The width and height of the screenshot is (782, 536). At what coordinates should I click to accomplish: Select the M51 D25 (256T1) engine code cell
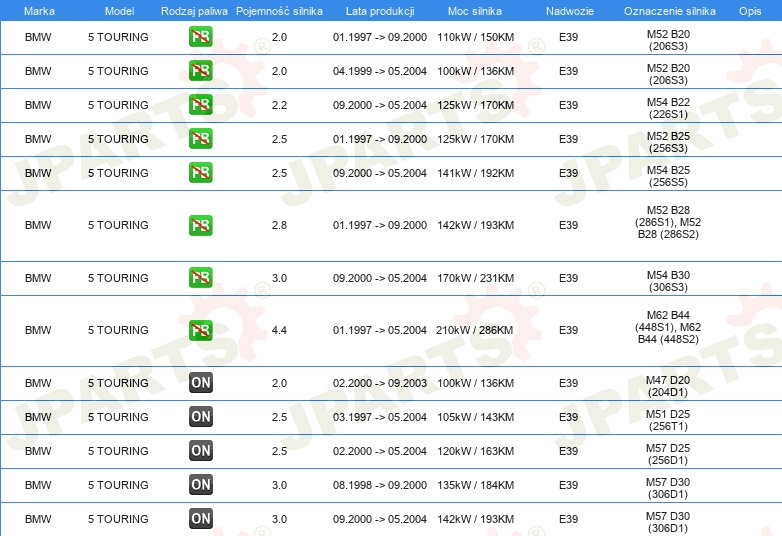point(668,417)
